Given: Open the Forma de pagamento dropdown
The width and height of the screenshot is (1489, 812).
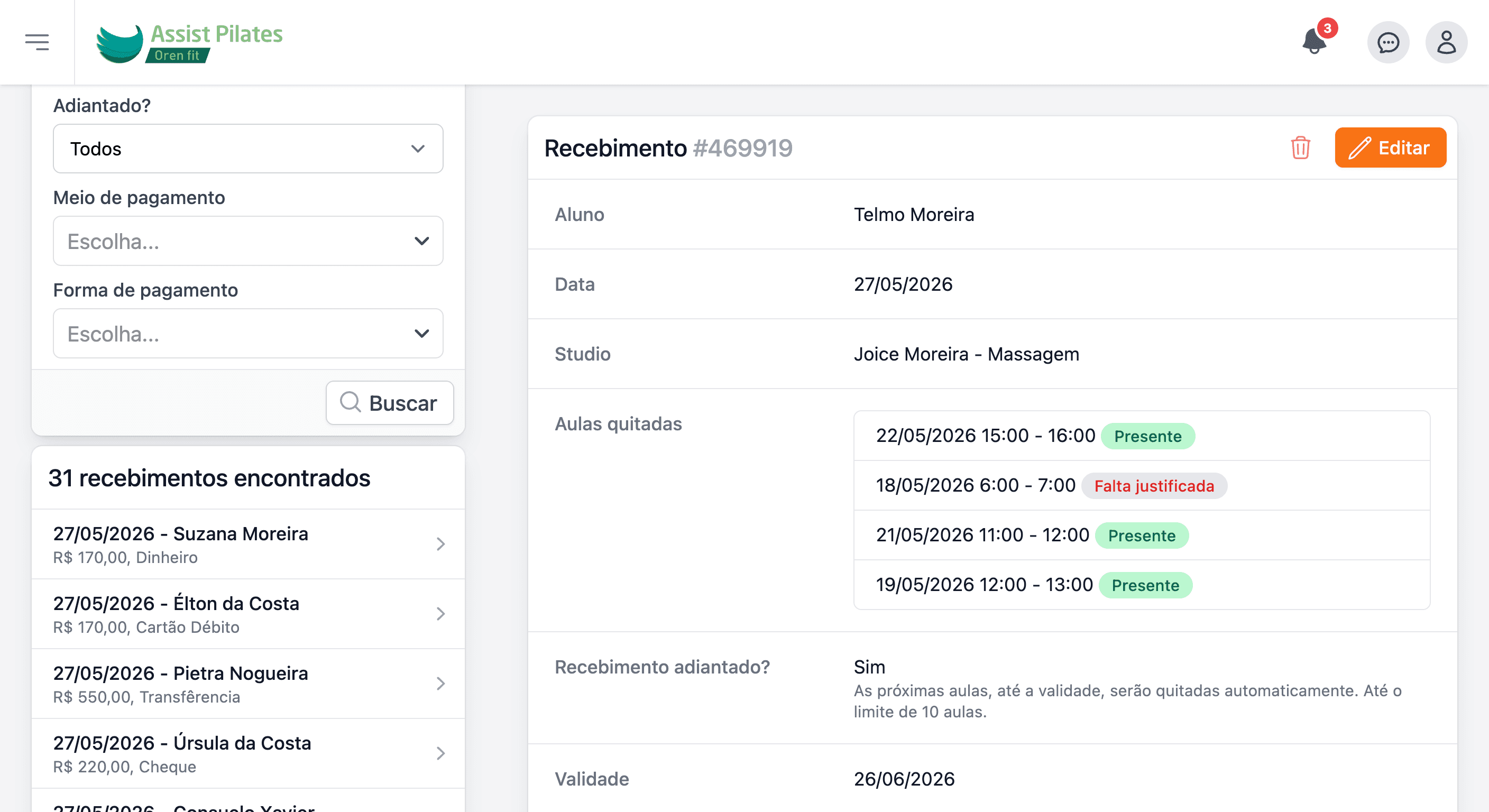Looking at the screenshot, I should point(248,334).
